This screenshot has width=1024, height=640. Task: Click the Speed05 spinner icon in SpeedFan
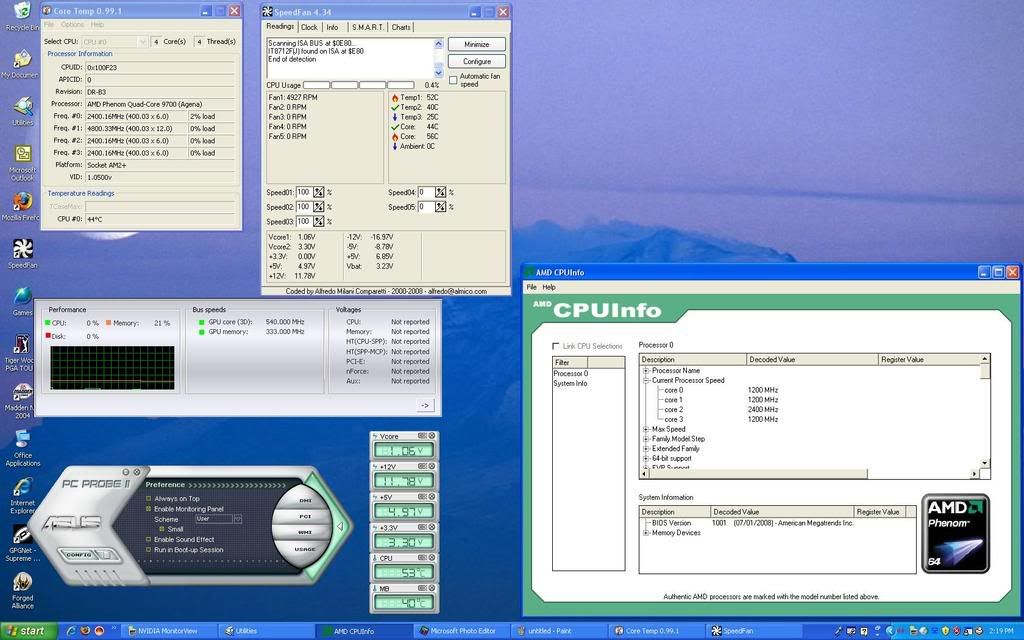coord(440,206)
